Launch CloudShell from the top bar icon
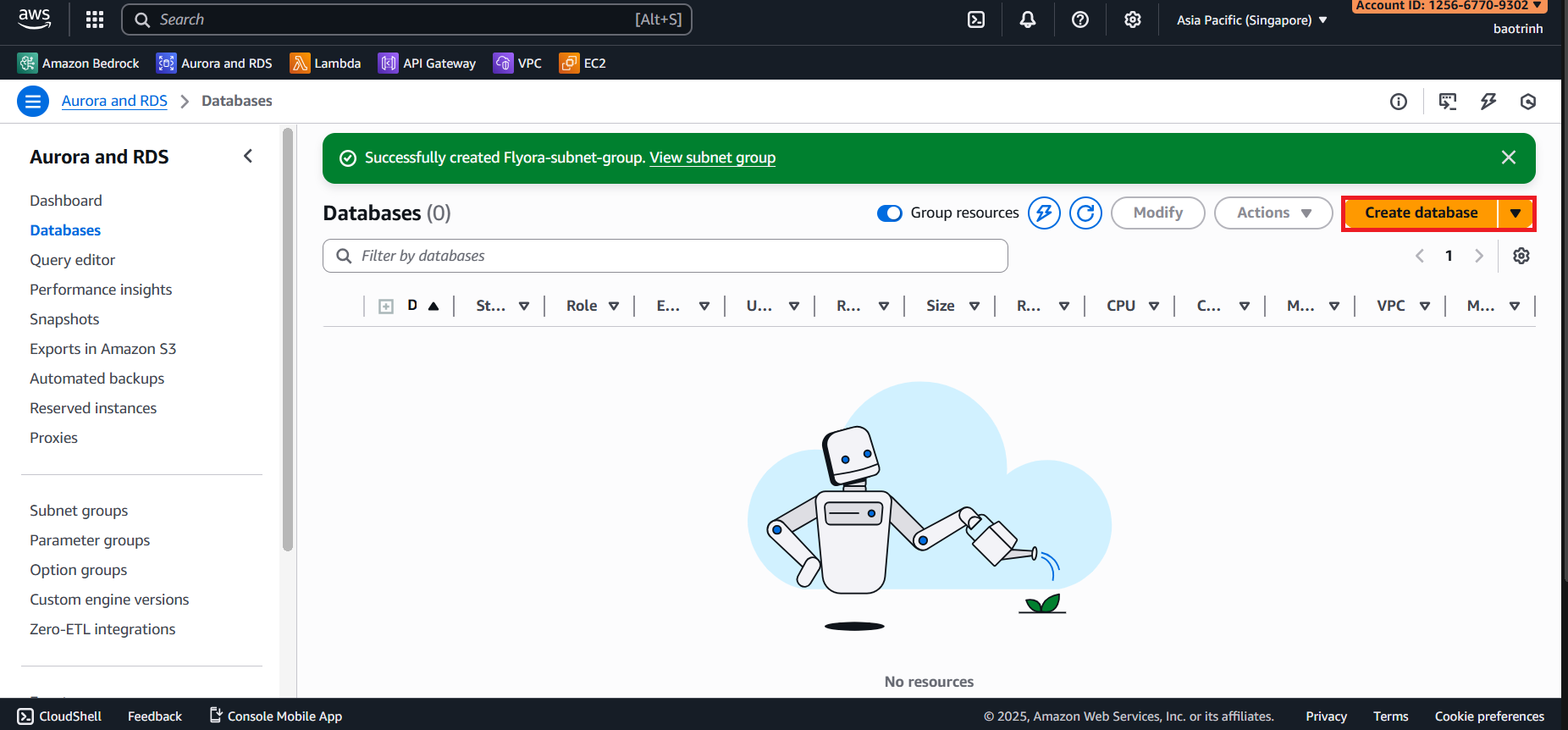 pyautogui.click(x=976, y=19)
